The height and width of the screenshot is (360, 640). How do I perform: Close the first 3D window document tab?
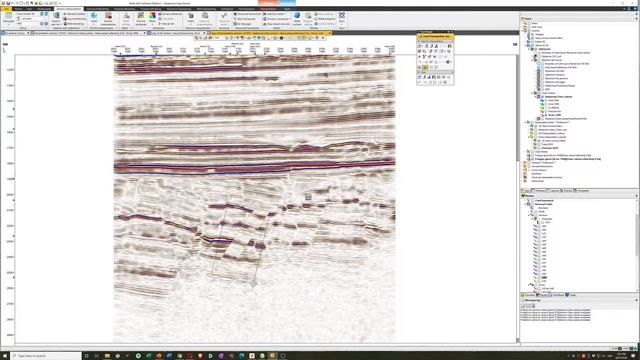[x=28, y=33]
